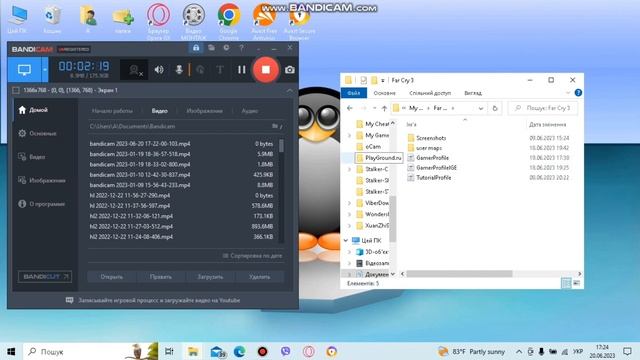Take a screenshot with Bandicam camera icon
640x360 pixels.
(x=290, y=70)
